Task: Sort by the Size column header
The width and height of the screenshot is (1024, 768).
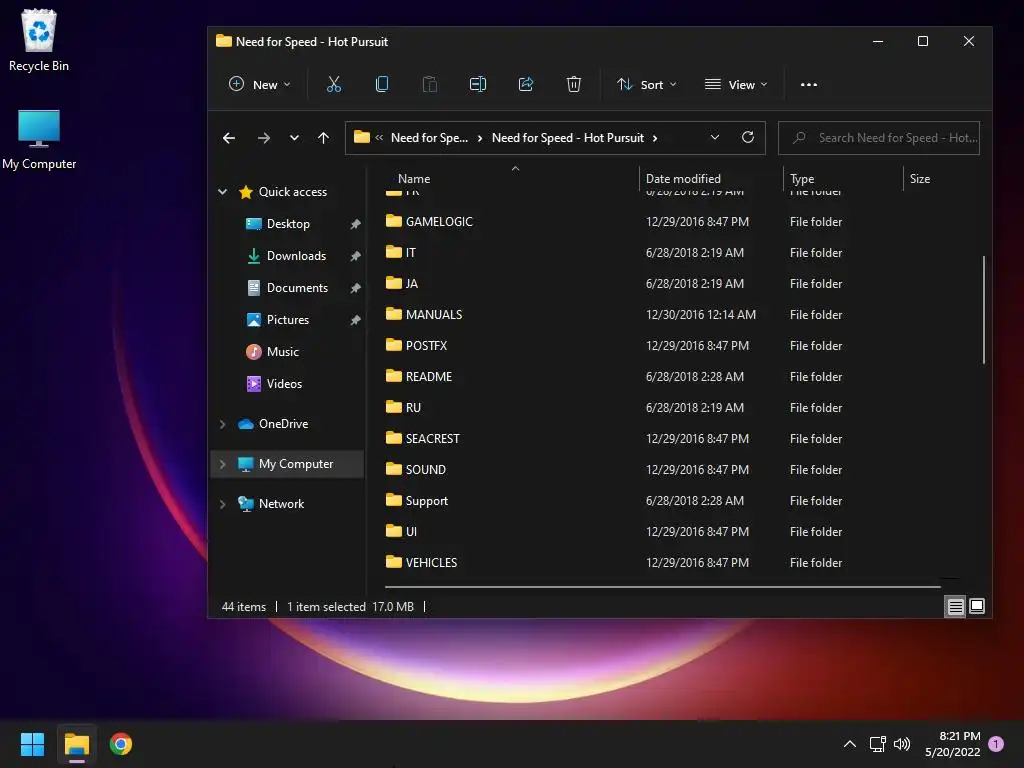Action: [920, 179]
